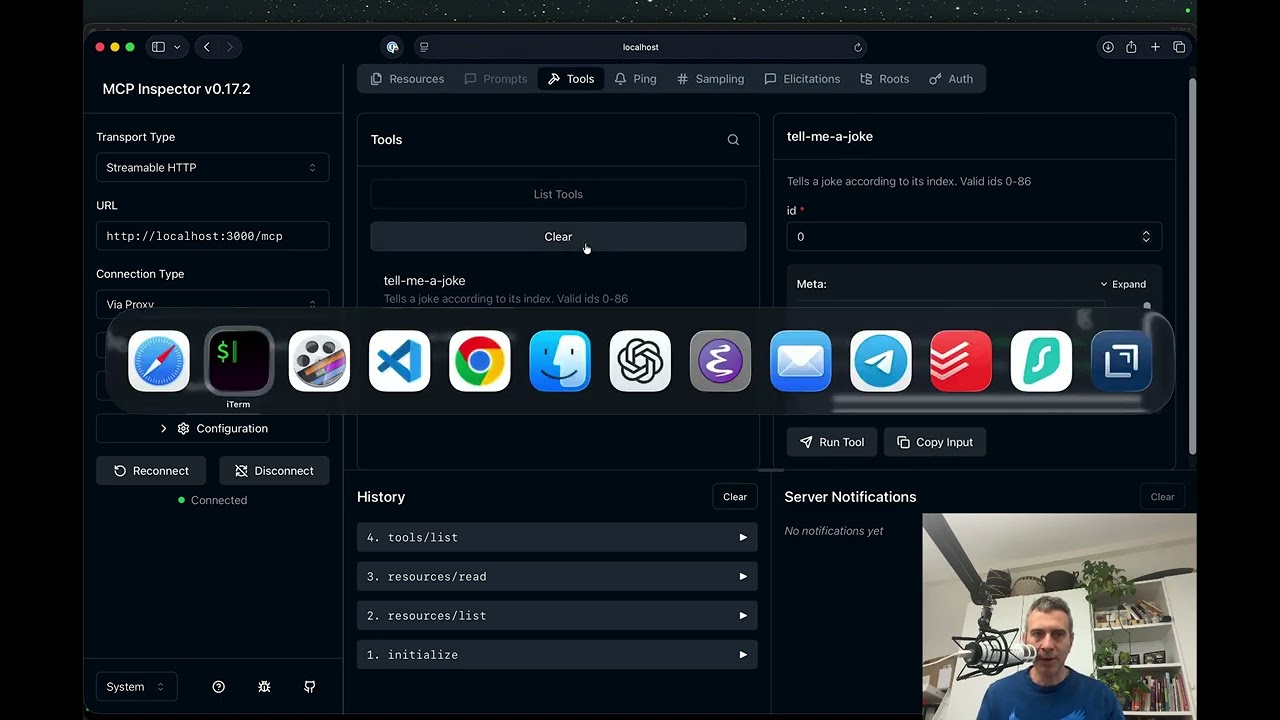Go back with Safari's back arrow
This screenshot has width=1280, height=720.
[x=207, y=47]
